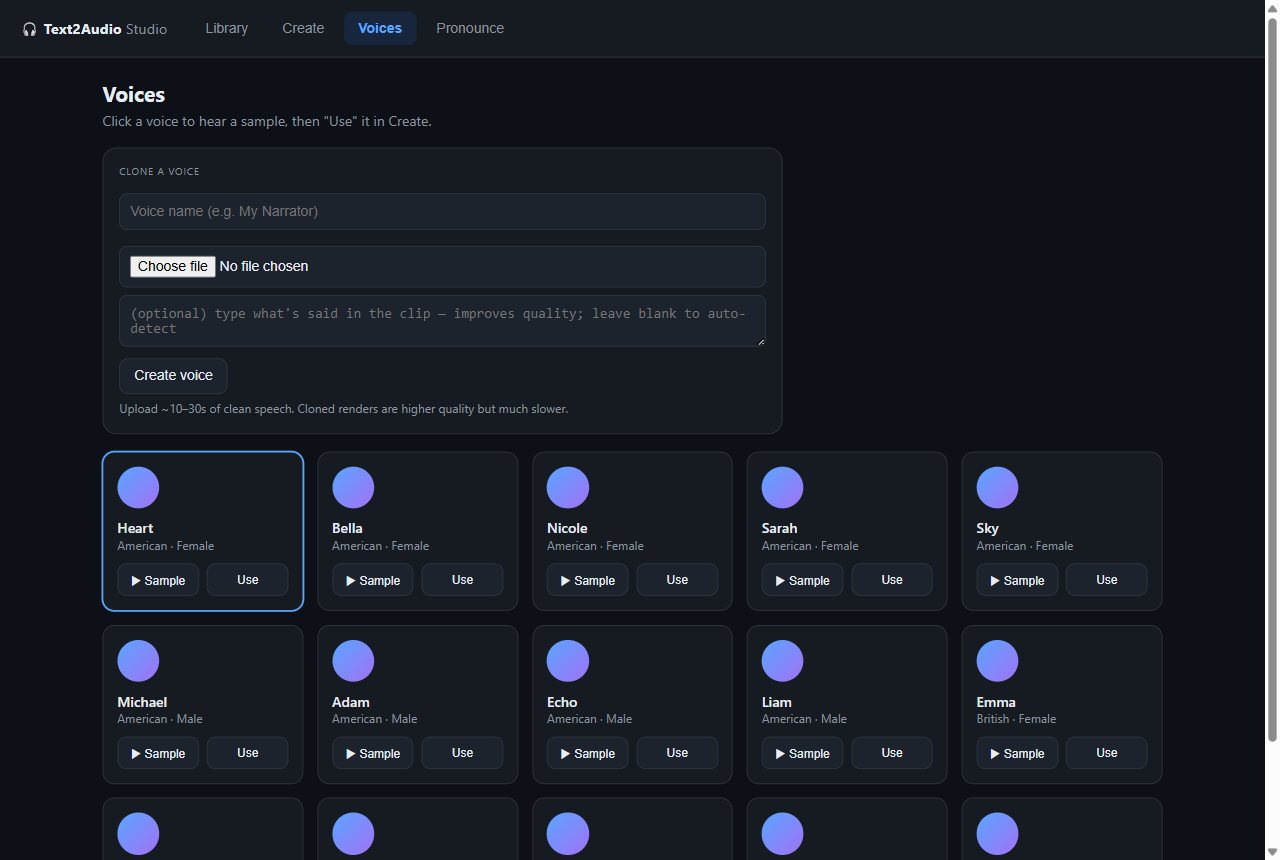Click the Create voice button
This screenshot has height=860, width=1280.
pos(173,375)
